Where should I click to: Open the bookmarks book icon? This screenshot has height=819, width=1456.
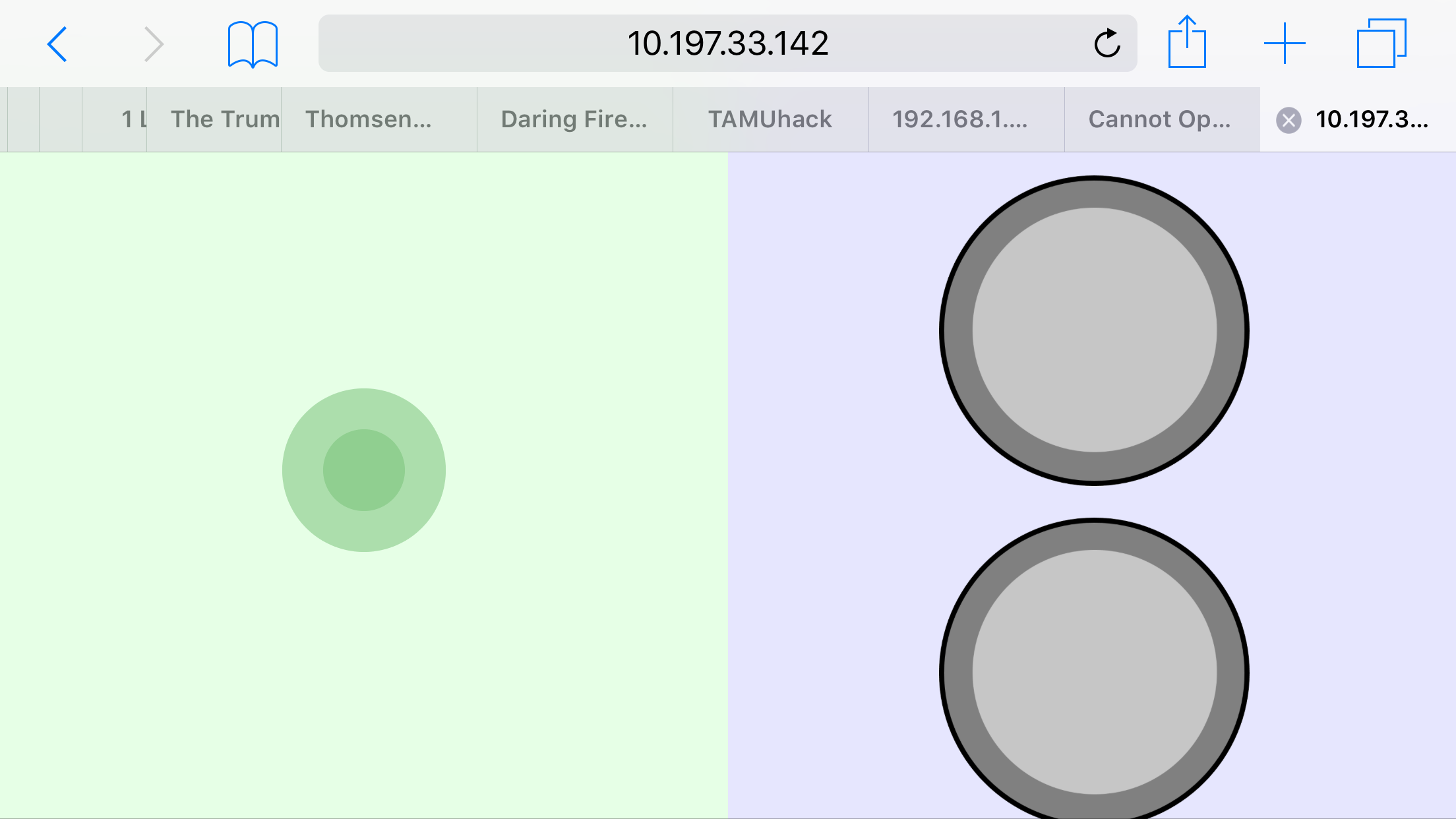coord(253,44)
